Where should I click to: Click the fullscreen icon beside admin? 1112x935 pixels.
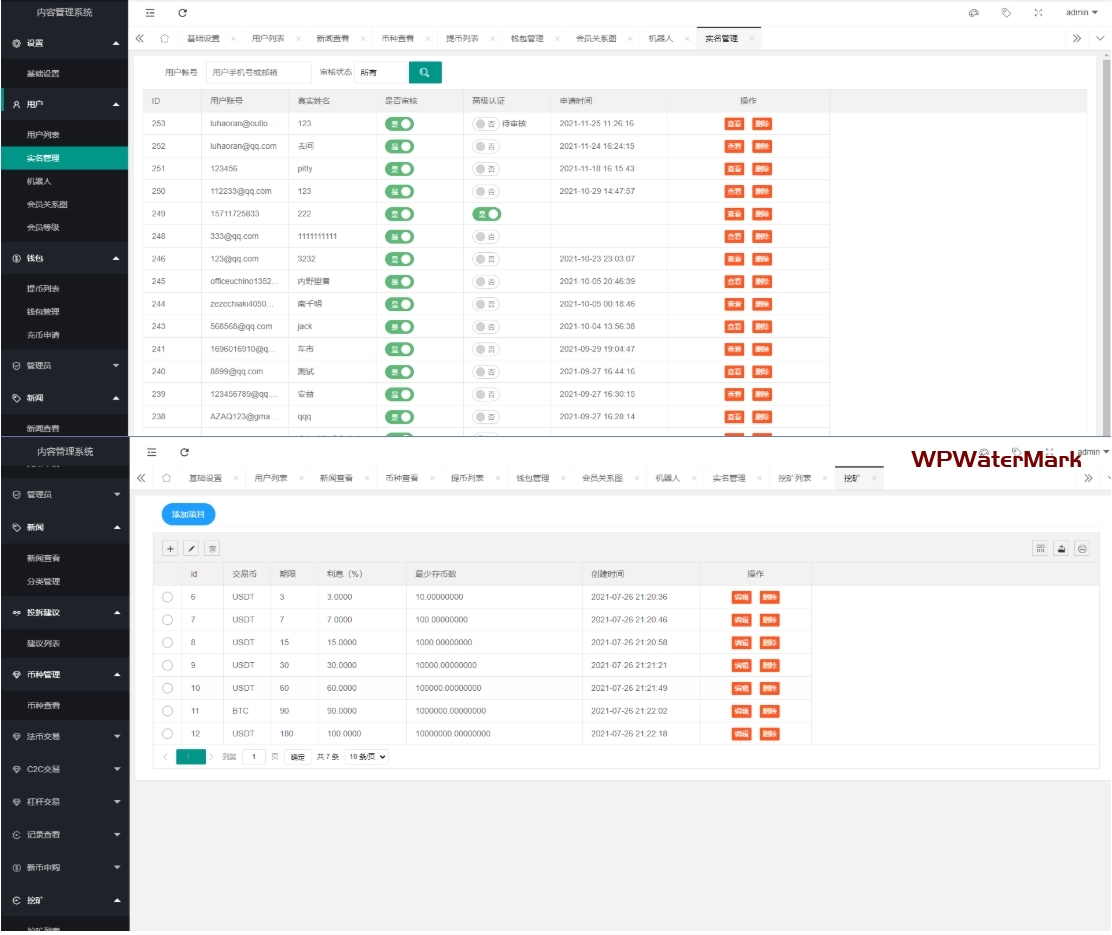[x=1038, y=13]
